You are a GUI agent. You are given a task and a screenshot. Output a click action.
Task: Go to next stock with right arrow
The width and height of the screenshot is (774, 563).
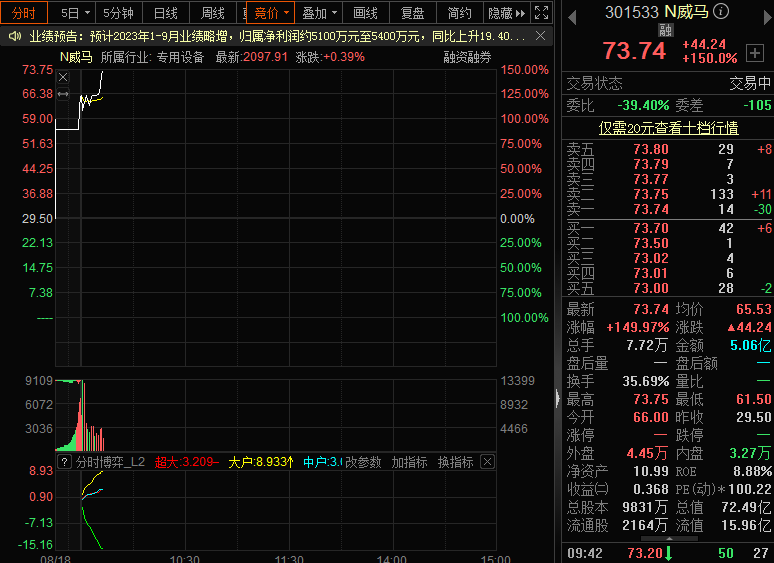coord(768,18)
